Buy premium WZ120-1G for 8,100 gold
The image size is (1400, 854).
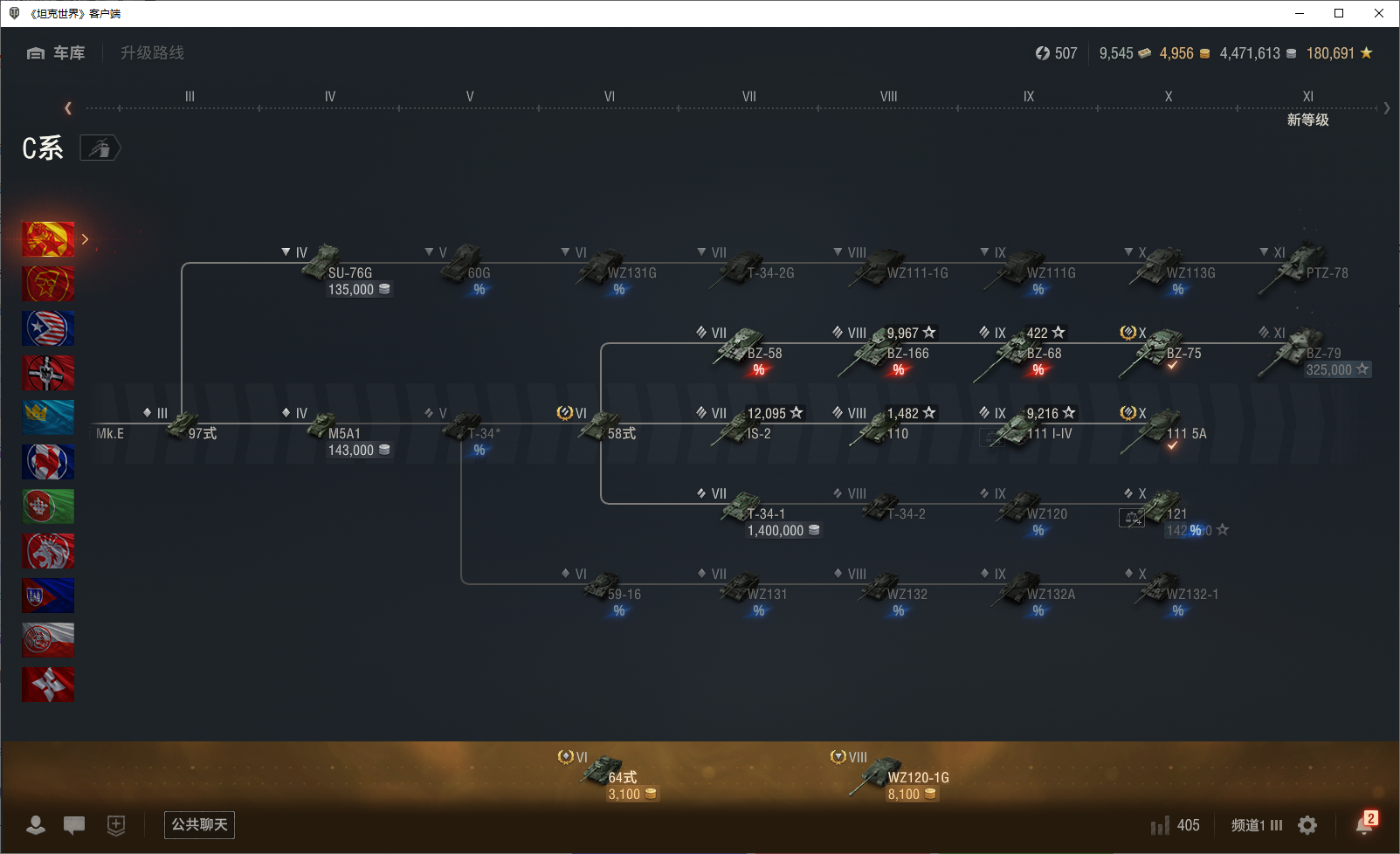click(912, 795)
